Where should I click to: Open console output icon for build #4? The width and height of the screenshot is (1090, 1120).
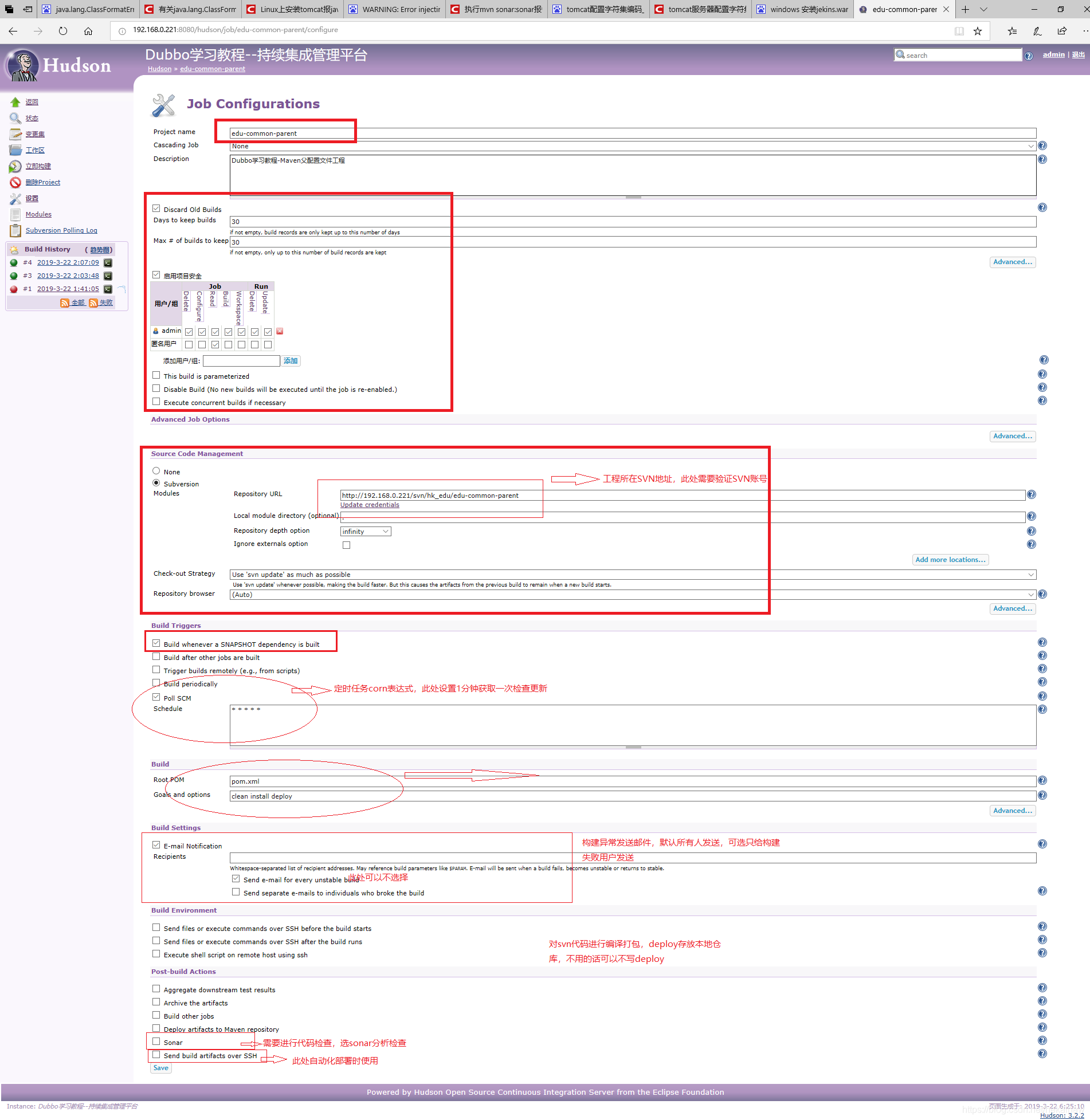point(108,262)
